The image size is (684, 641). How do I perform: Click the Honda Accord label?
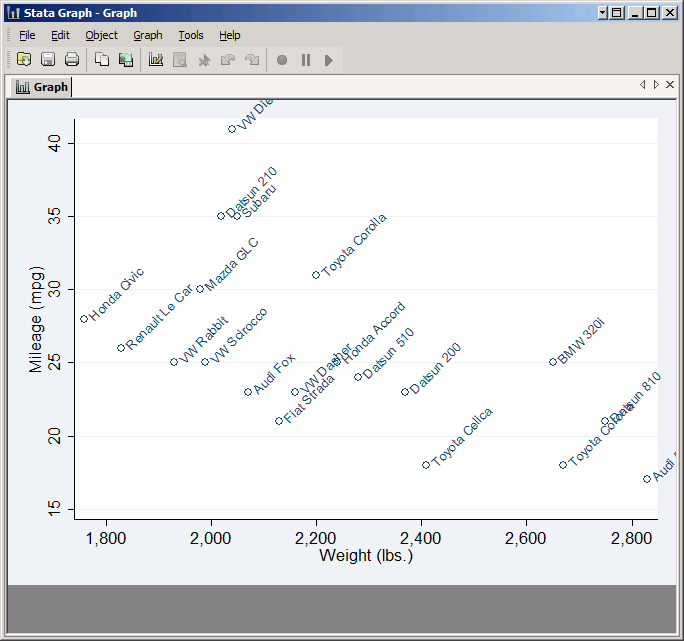coord(374,333)
